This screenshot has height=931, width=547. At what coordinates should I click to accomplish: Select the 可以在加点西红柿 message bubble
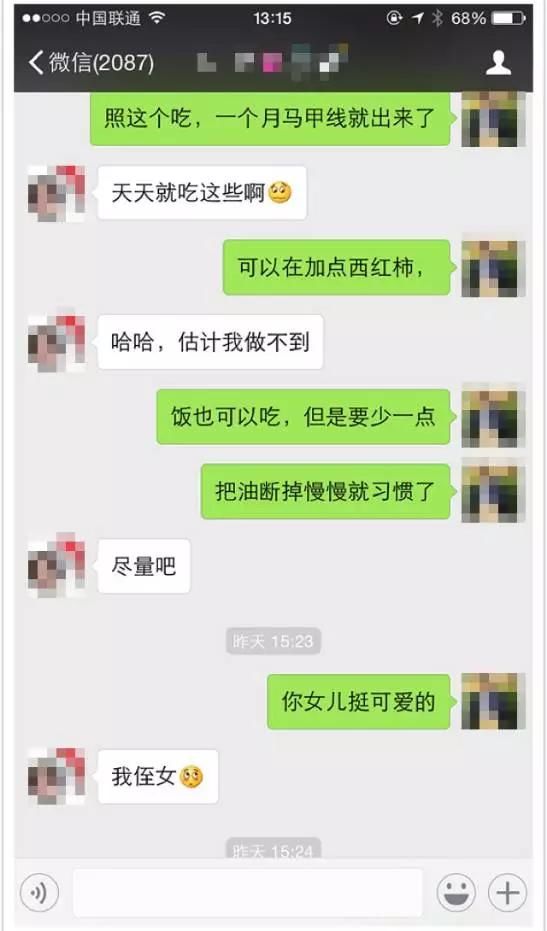pos(337,267)
